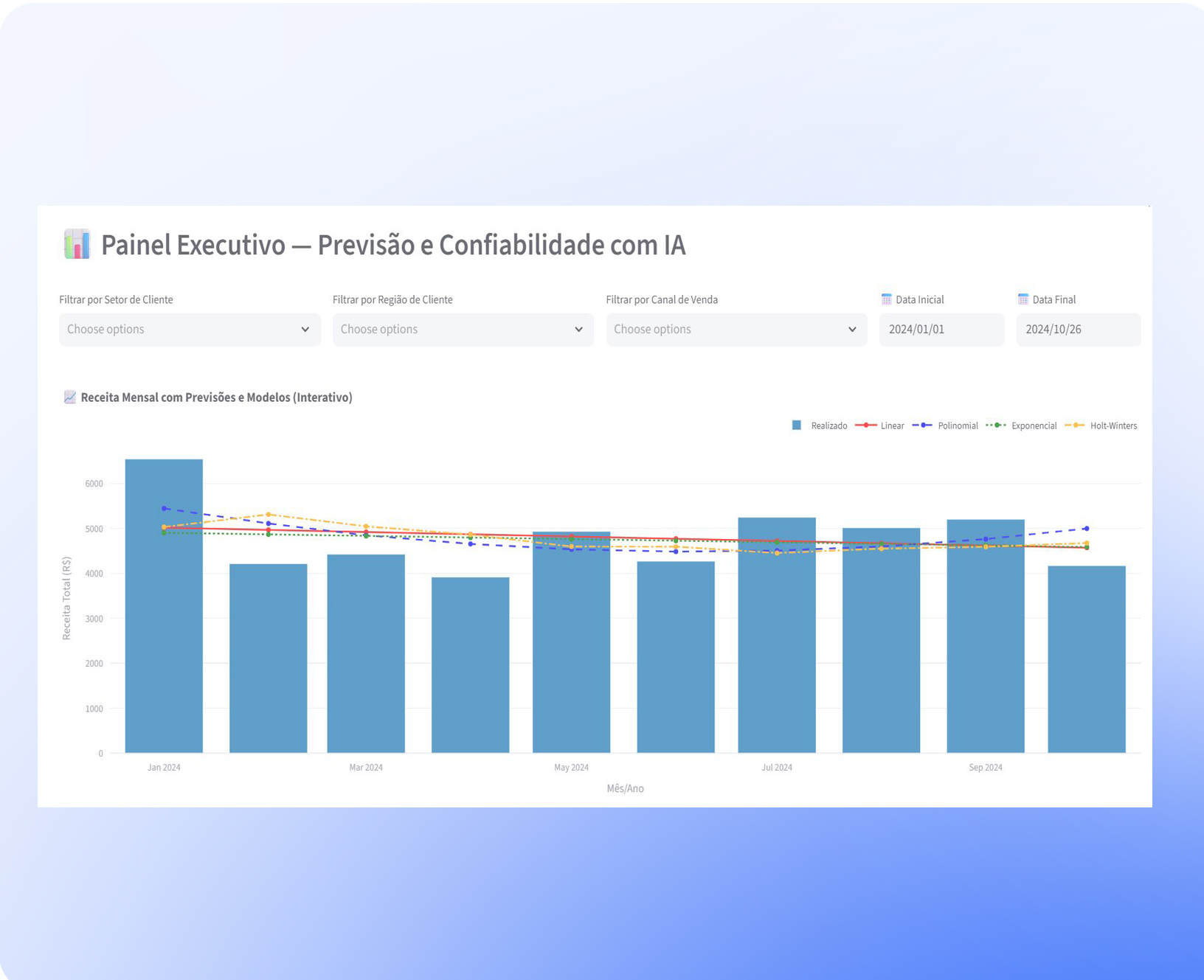Click the line chart icon beside Receita Mensal
Screen dimensions: 1204x980
[x=69, y=397]
